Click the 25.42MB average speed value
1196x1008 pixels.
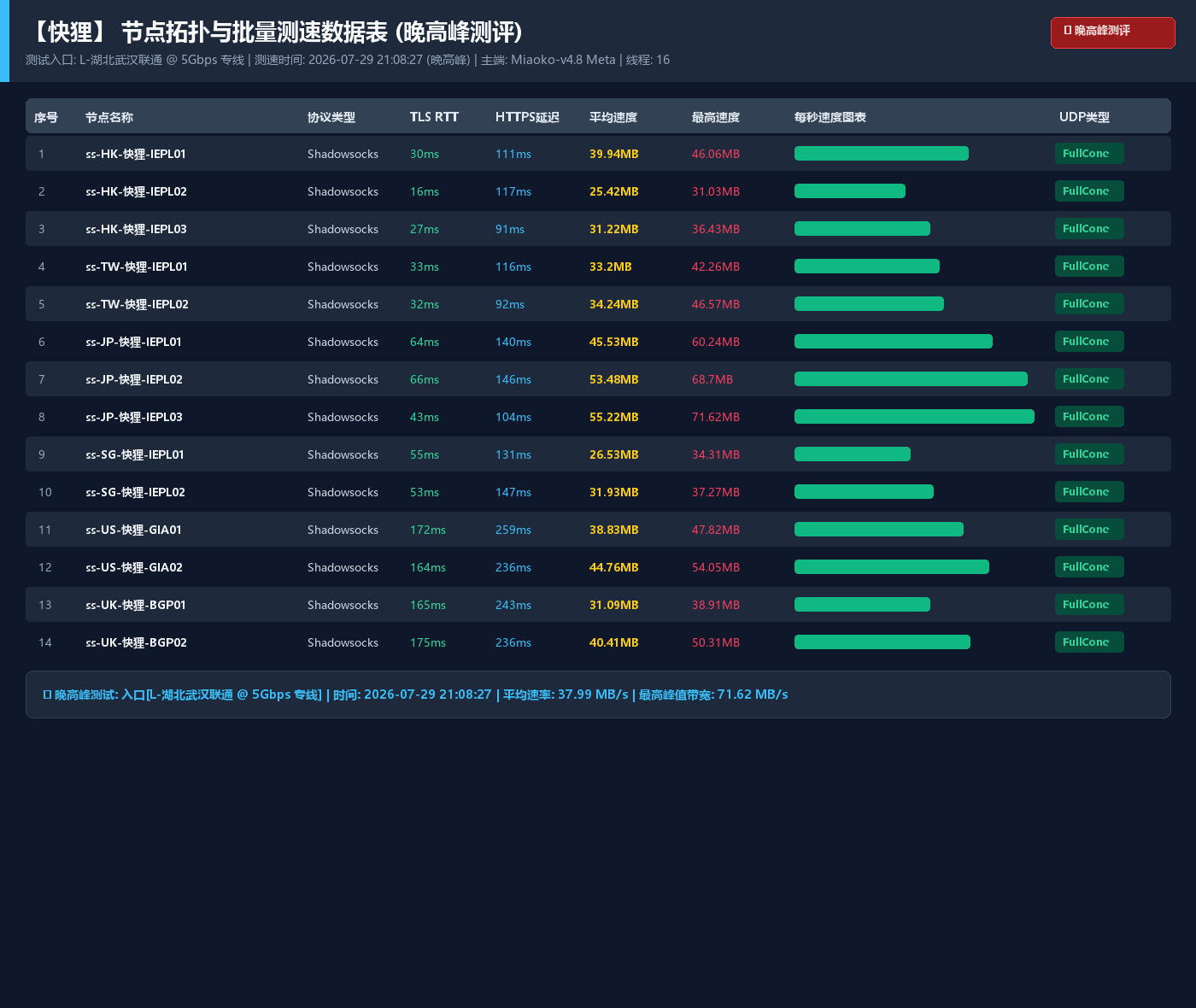(x=614, y=191)
